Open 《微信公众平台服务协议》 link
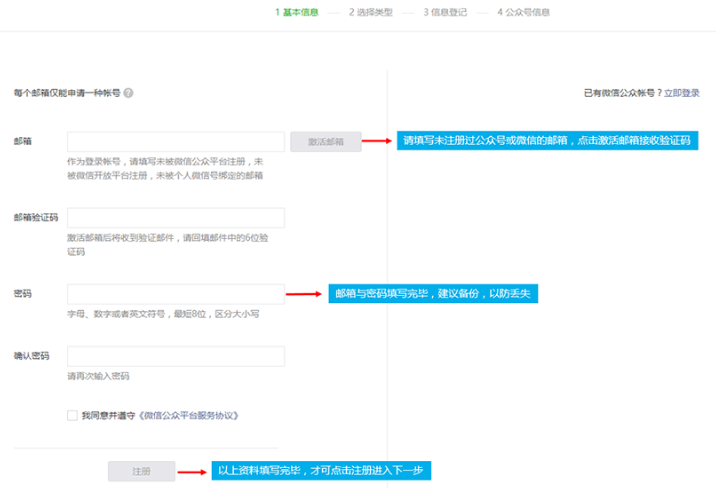The image size is (716, 488). click(188, 415)
